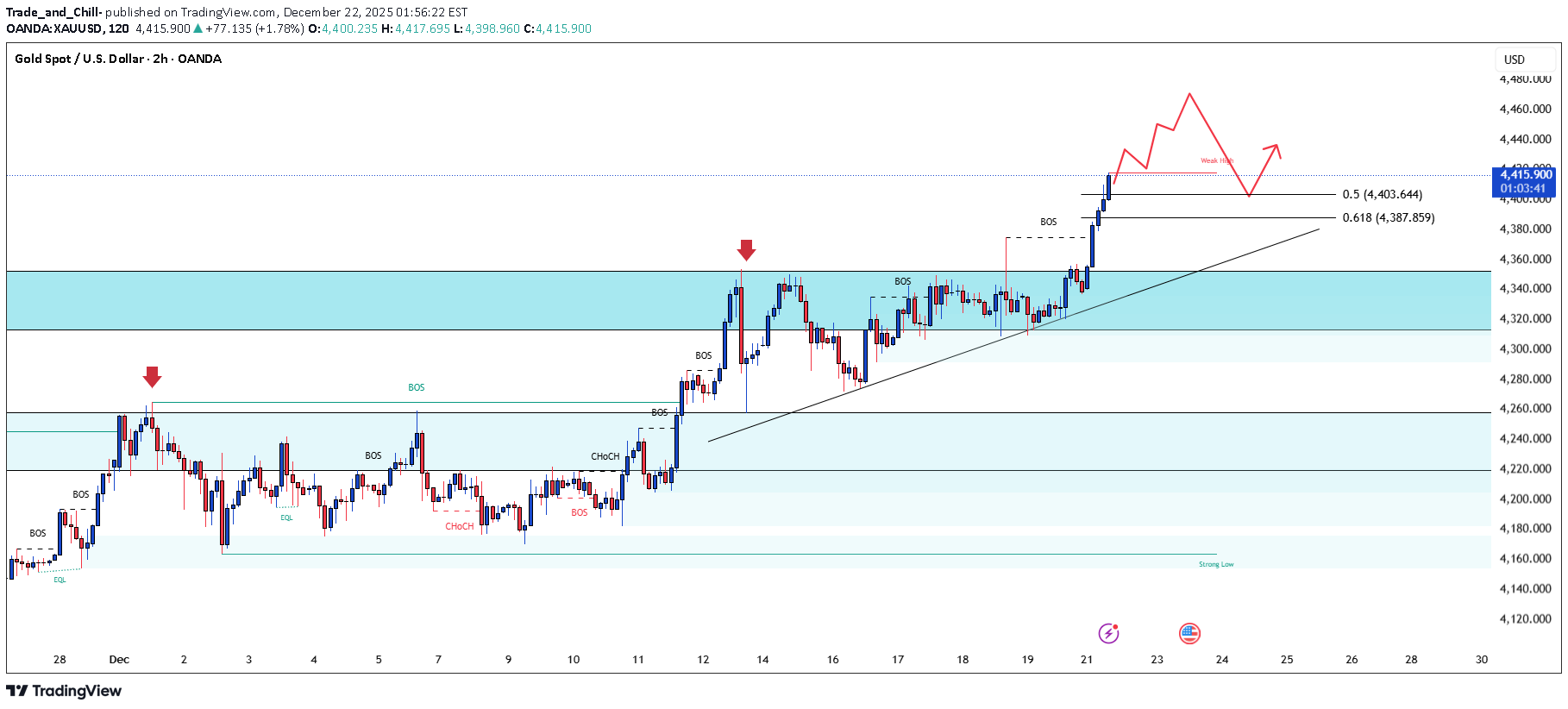Click the TradingView logo at the bottom left
The image size is (1568, 709).
(x=65, y=691)
